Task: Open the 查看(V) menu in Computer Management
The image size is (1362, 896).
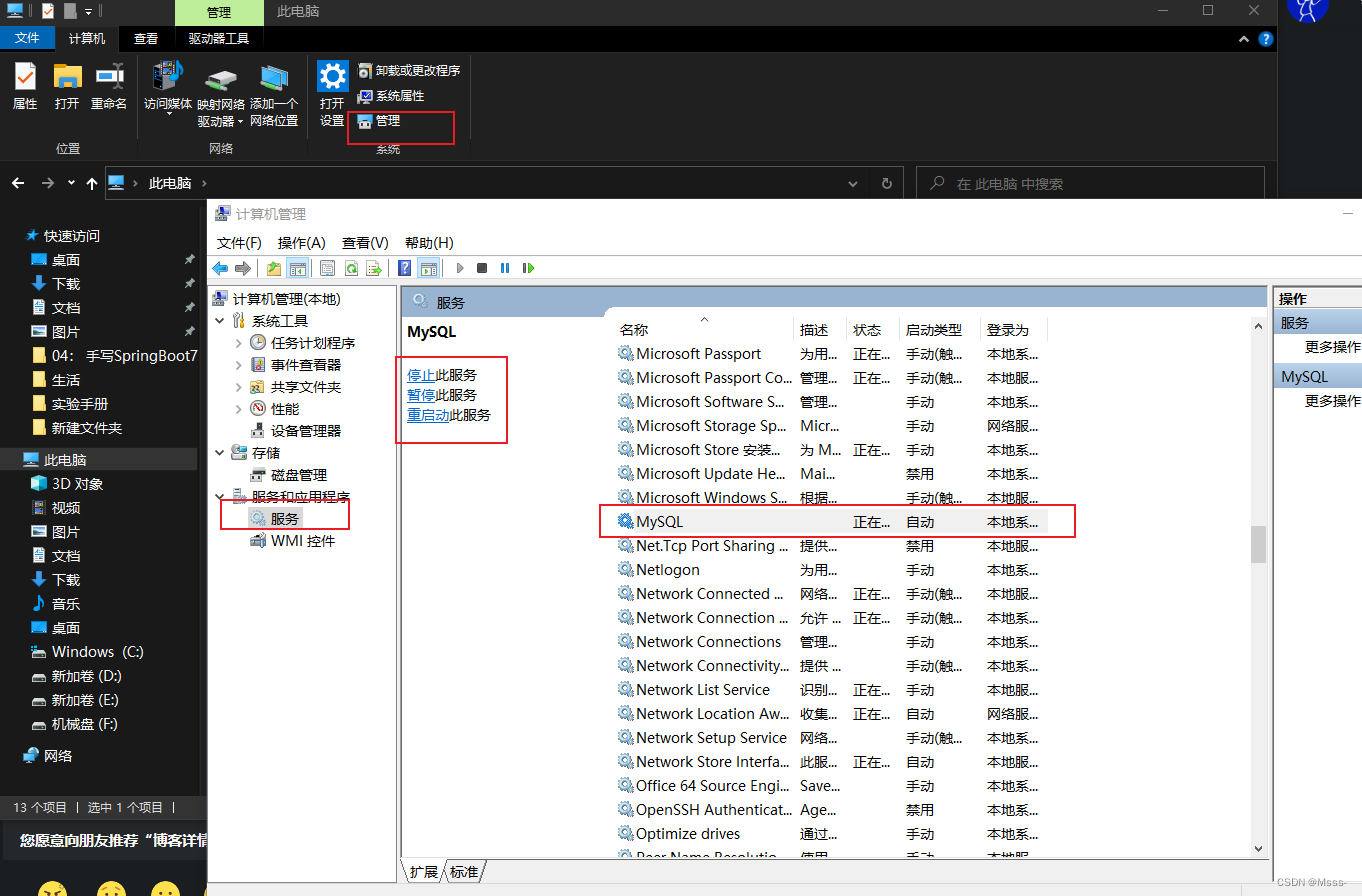Action: tap(365, 243)
